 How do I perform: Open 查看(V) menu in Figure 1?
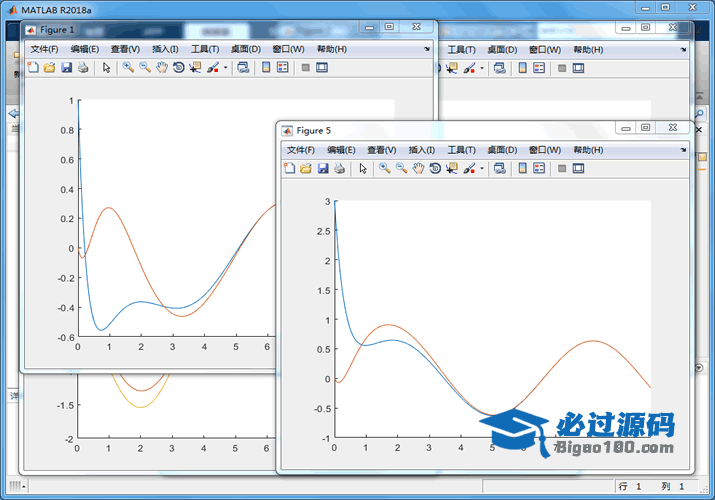click(x=125, y=49)
